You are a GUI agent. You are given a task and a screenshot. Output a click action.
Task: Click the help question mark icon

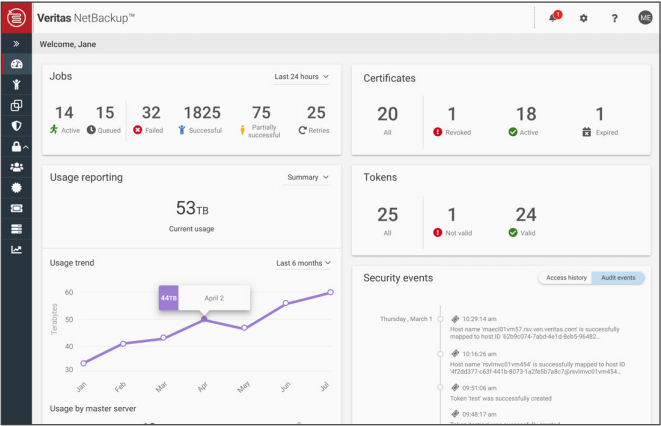click(x=615, y=18)
